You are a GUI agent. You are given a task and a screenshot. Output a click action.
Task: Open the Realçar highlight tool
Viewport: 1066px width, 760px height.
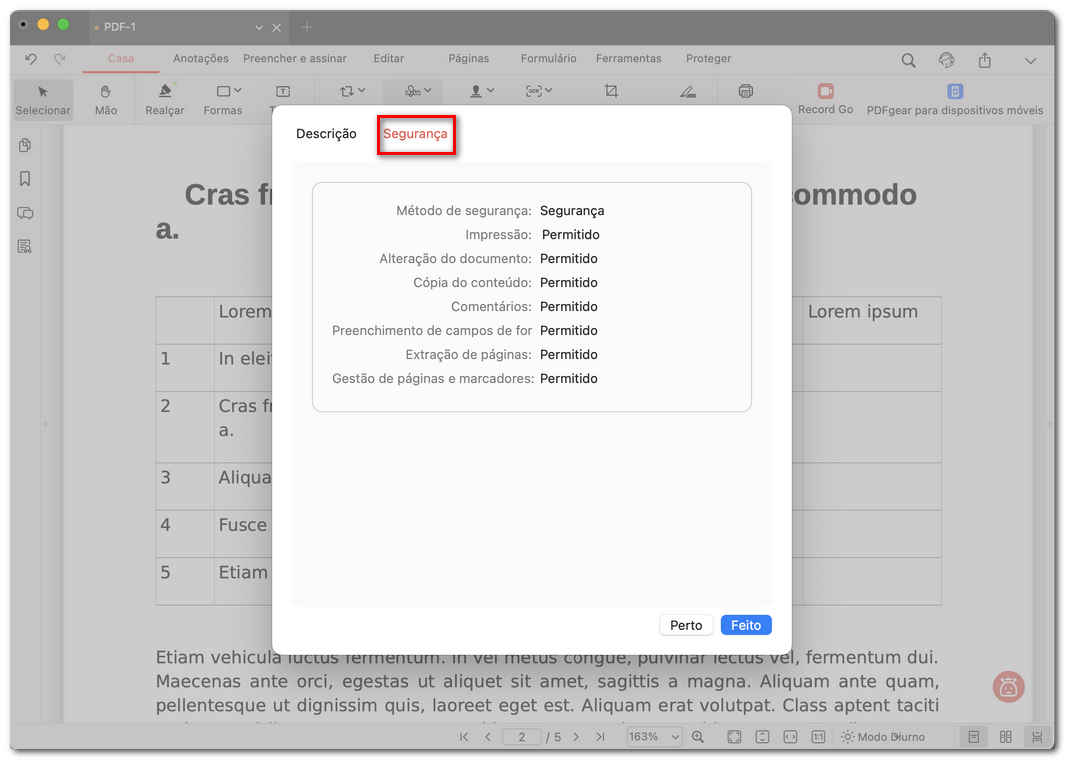(163, 99)
